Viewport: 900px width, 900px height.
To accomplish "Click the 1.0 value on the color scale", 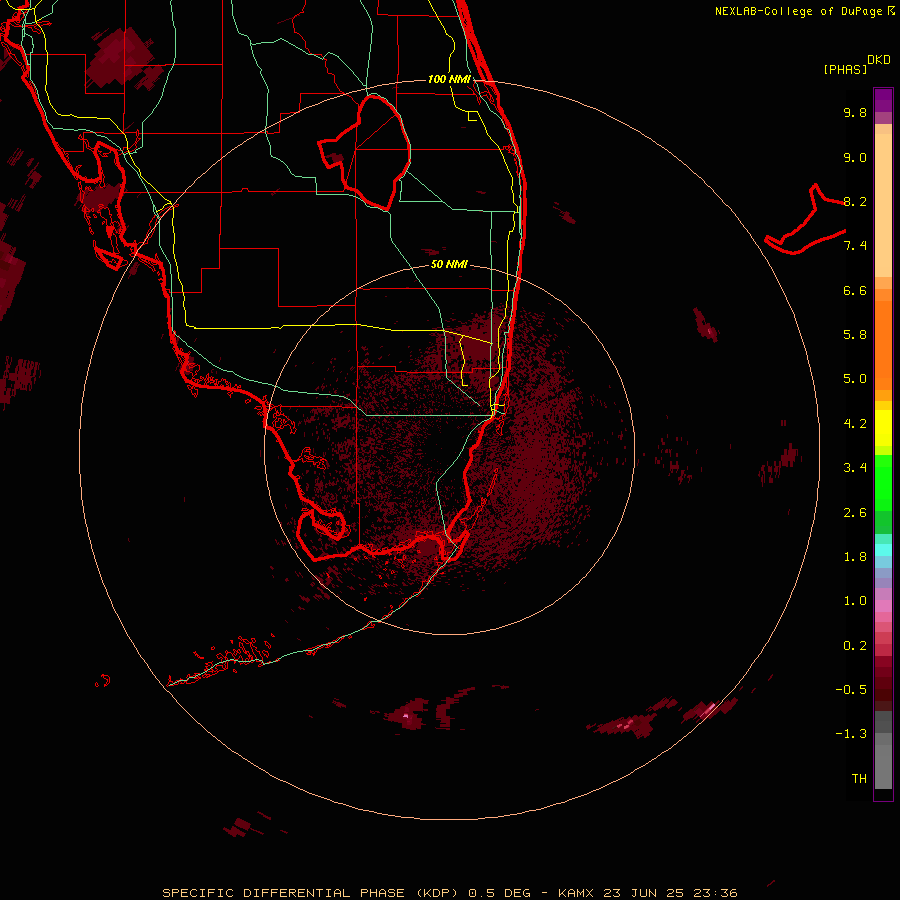I will [x=855, y=601].
